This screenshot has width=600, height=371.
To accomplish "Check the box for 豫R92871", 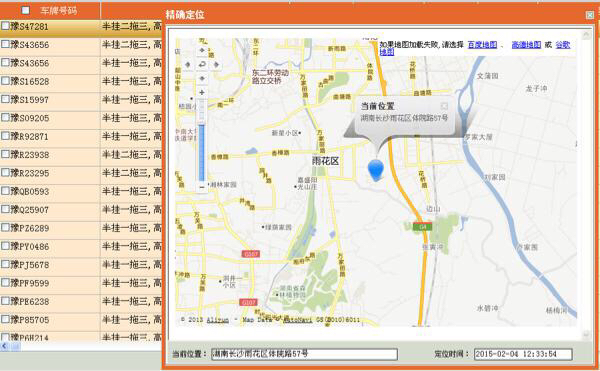I will [5, 136].
